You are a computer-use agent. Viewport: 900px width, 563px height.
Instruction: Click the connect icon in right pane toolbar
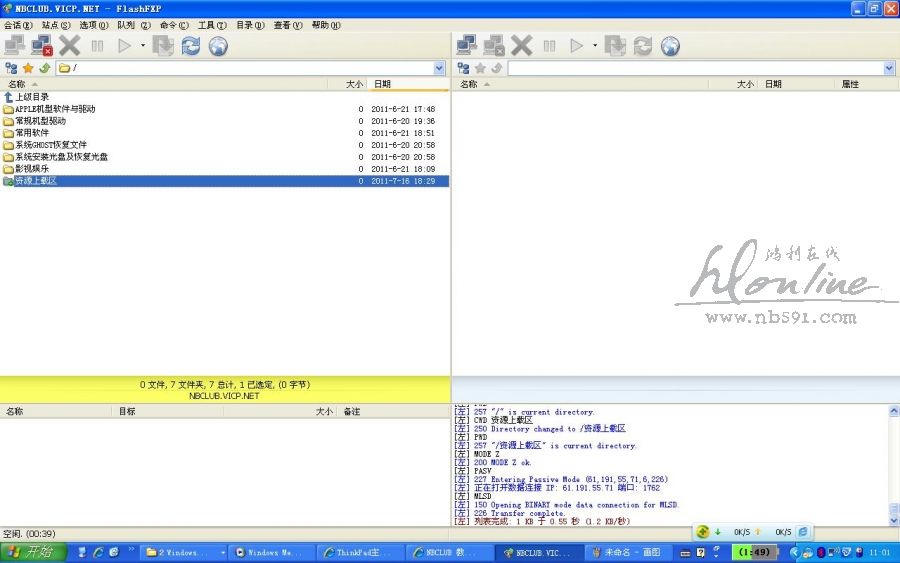coord(466,45)
